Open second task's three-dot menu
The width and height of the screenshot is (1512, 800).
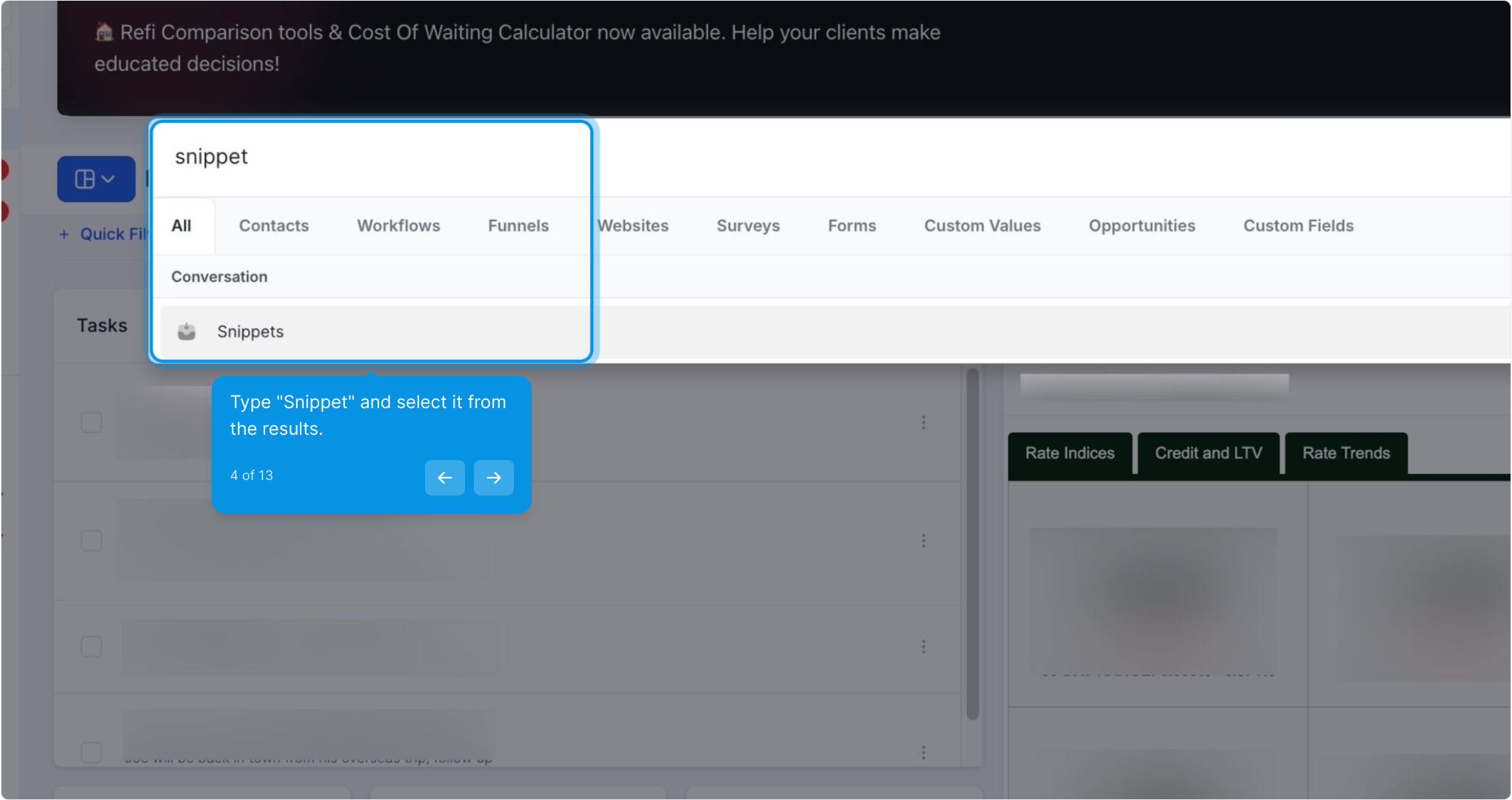(x=923, y=541)
